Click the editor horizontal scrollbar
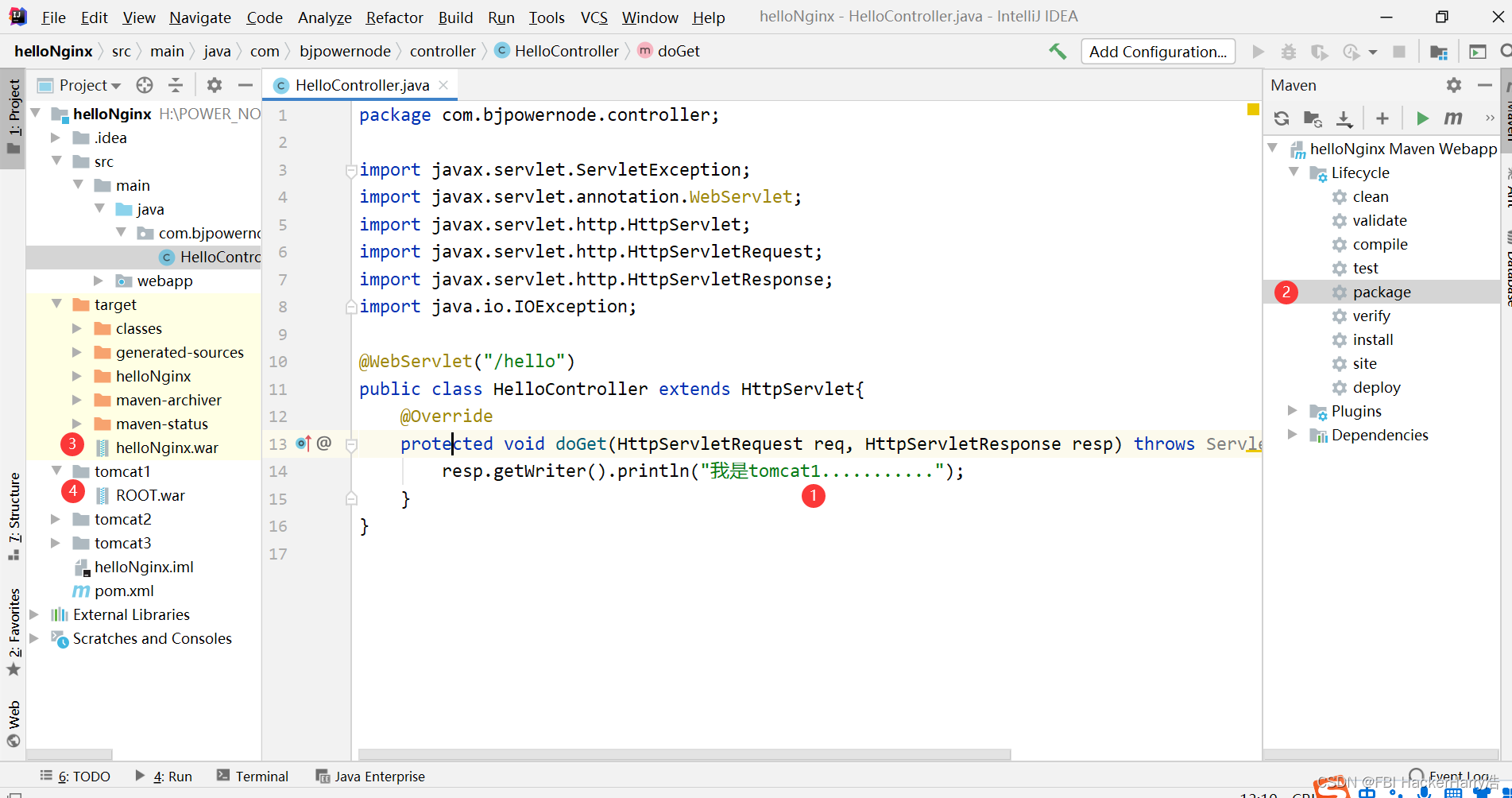 [x=684, y=753]
